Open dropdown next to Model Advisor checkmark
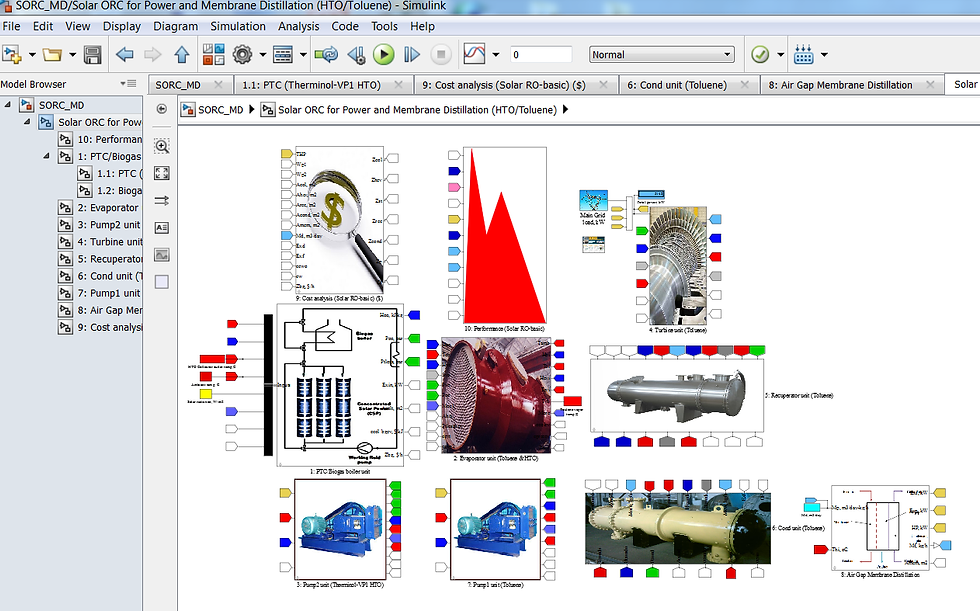The height and width of the screenshot is (611, 980). [780, 55]
